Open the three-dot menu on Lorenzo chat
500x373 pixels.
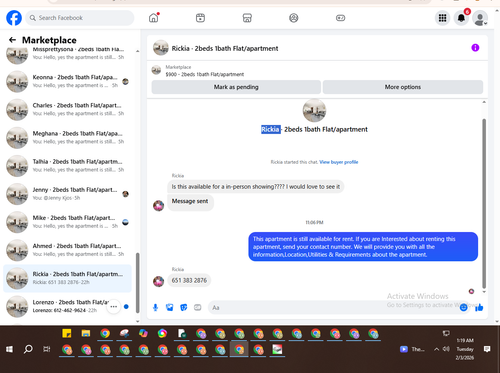114,306
